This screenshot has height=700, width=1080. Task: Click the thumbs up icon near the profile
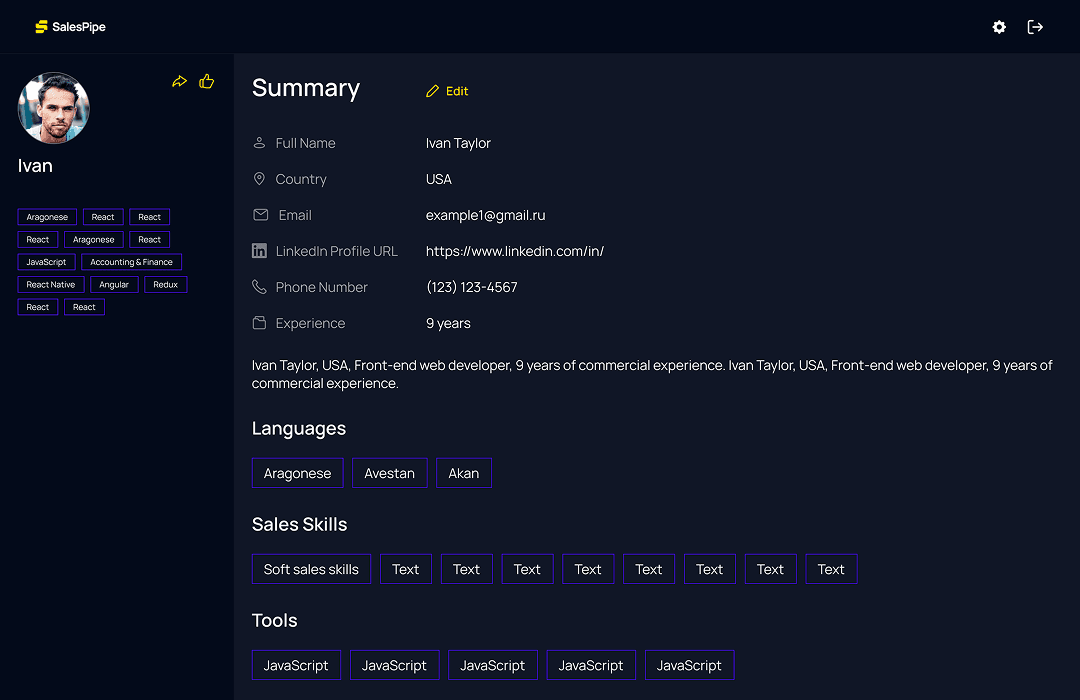206,81
